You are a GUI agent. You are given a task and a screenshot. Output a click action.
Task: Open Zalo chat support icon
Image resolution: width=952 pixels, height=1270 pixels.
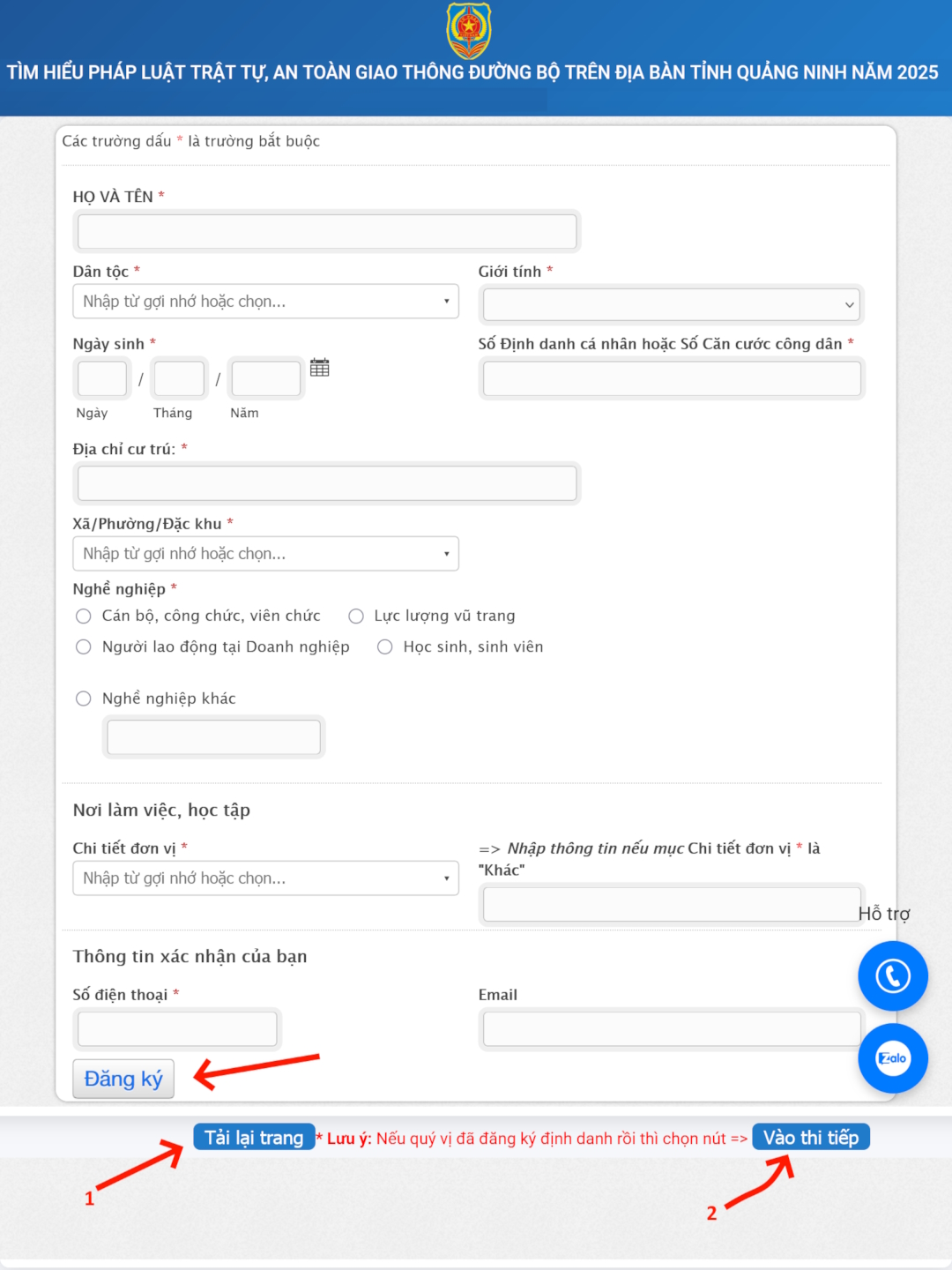tap(892, 1058)
